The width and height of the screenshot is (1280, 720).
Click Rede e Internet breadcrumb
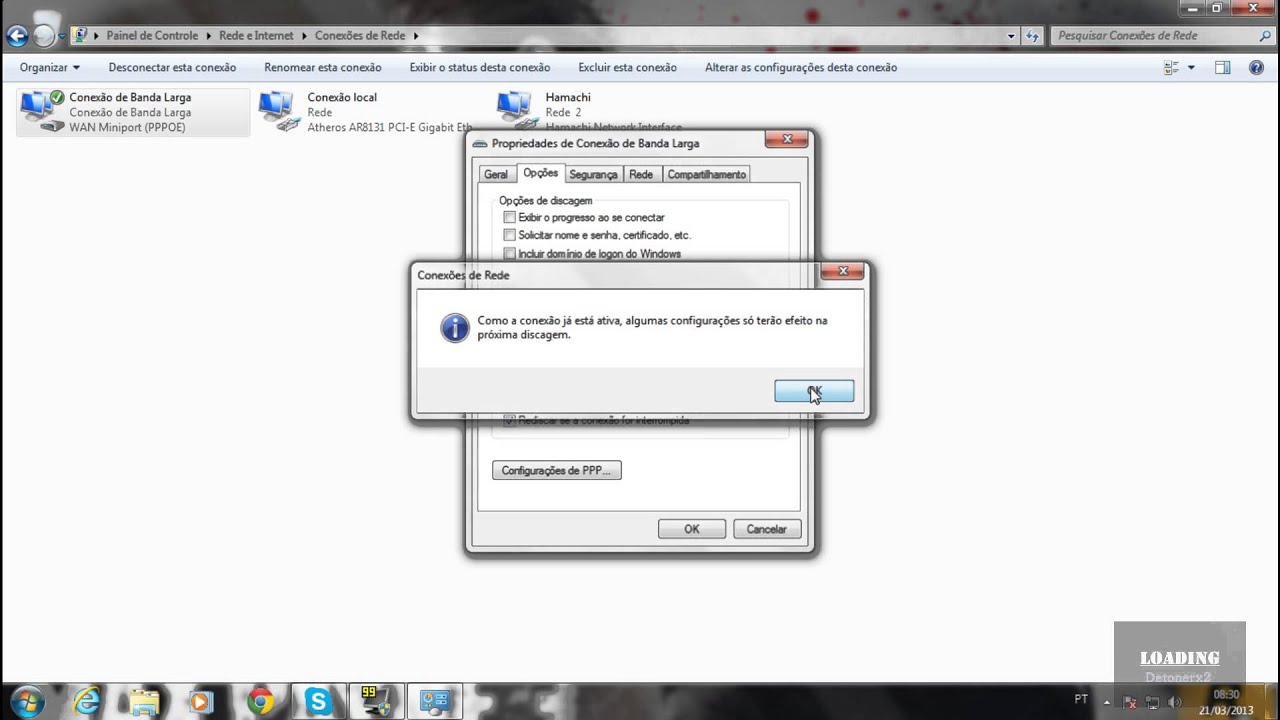coord(257,36)
